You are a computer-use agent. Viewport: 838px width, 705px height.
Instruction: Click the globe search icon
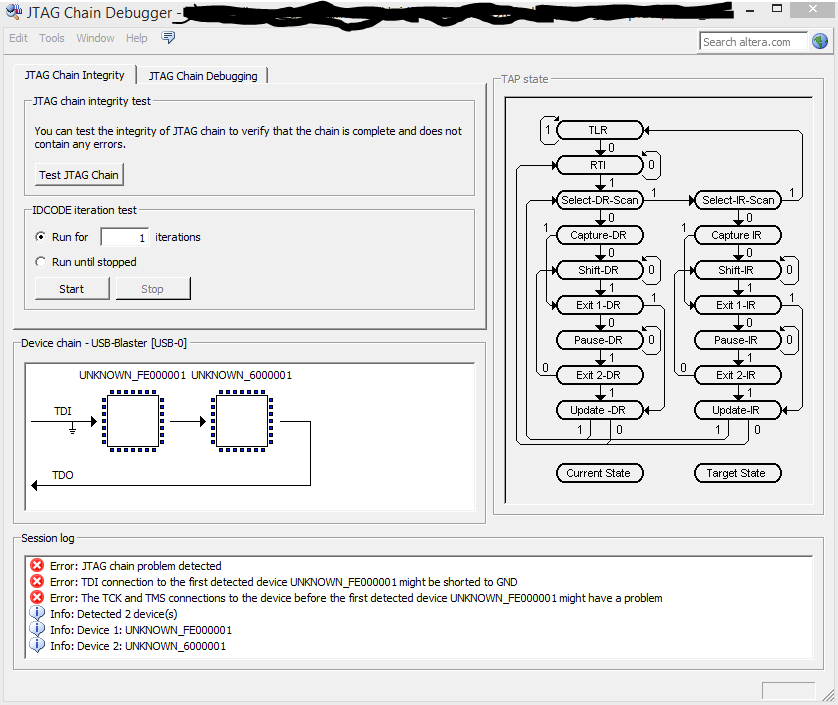click(820, 42)
